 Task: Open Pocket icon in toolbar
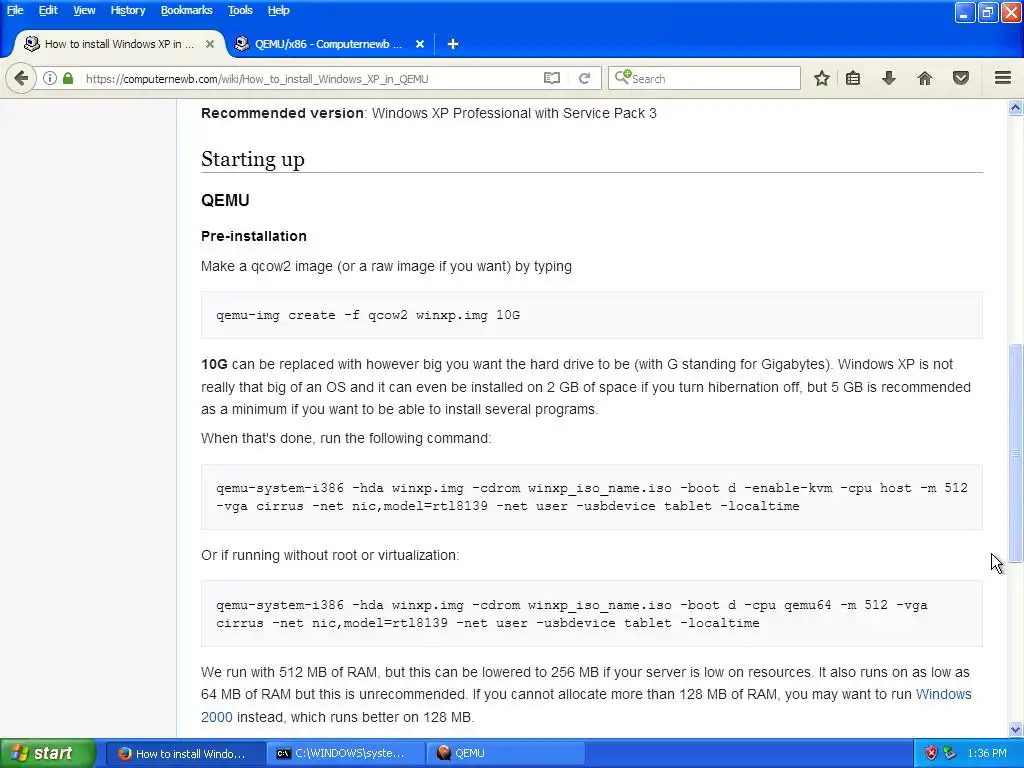click(x=961, y=78)
